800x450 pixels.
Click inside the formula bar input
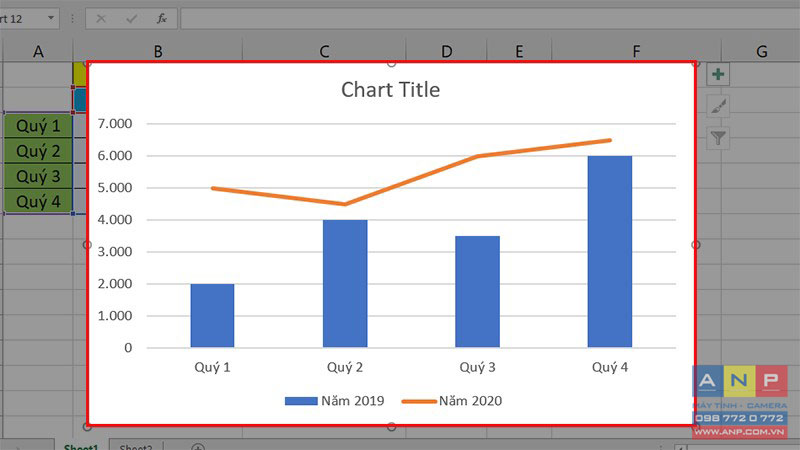tap(490, 19)
